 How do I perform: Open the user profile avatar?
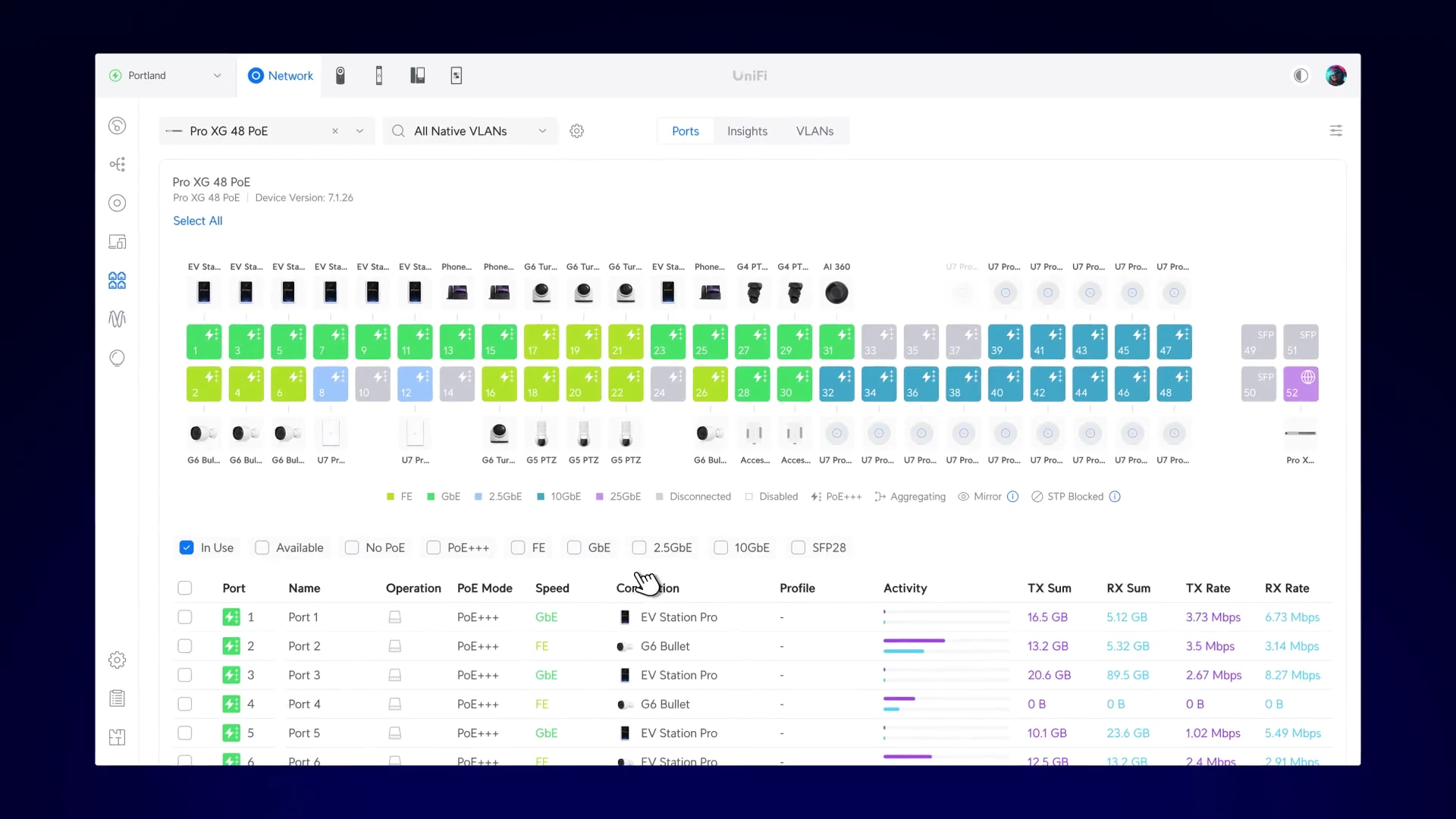tap(1335, 76)
